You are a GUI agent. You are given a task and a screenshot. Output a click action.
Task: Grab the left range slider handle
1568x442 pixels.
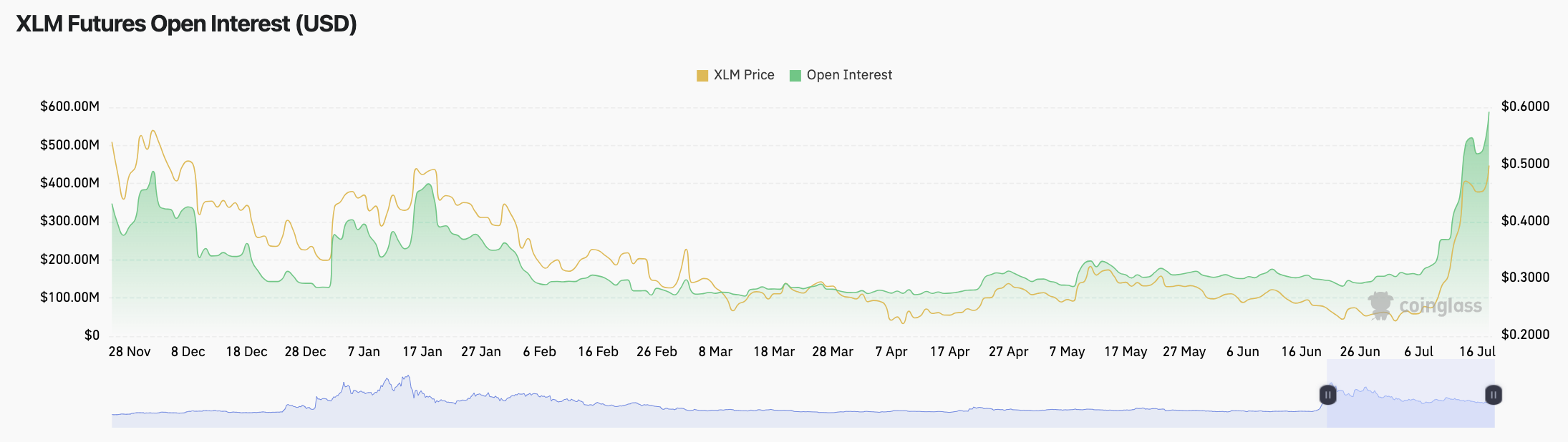tap(1327, 395)
